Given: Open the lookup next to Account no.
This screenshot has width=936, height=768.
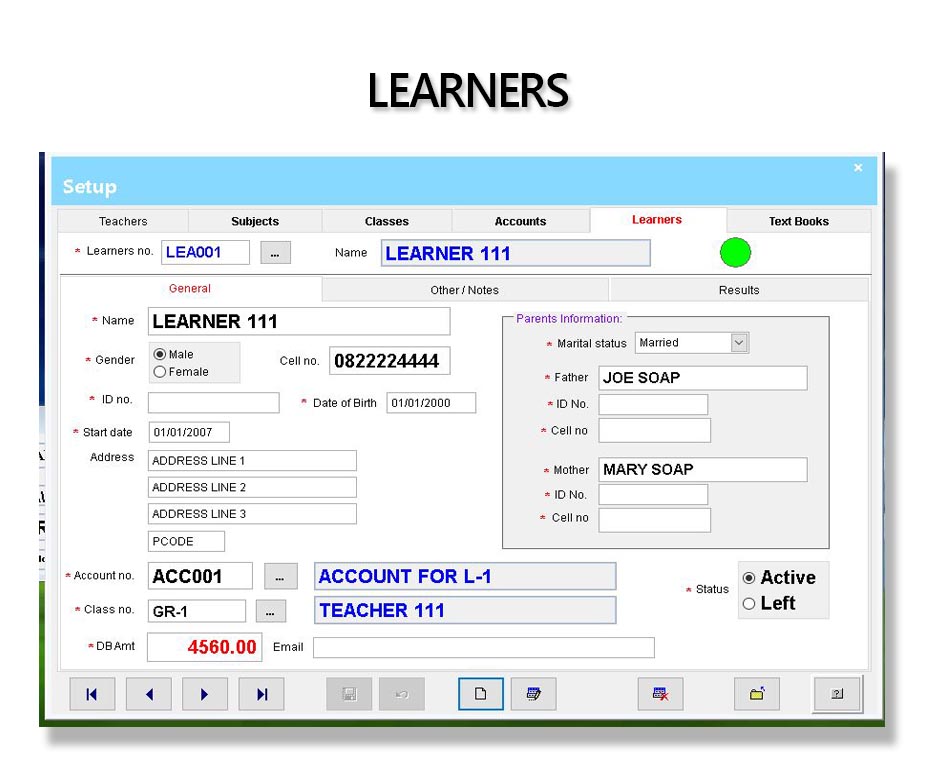Looking at the screenshot, I should pos(281,577).
